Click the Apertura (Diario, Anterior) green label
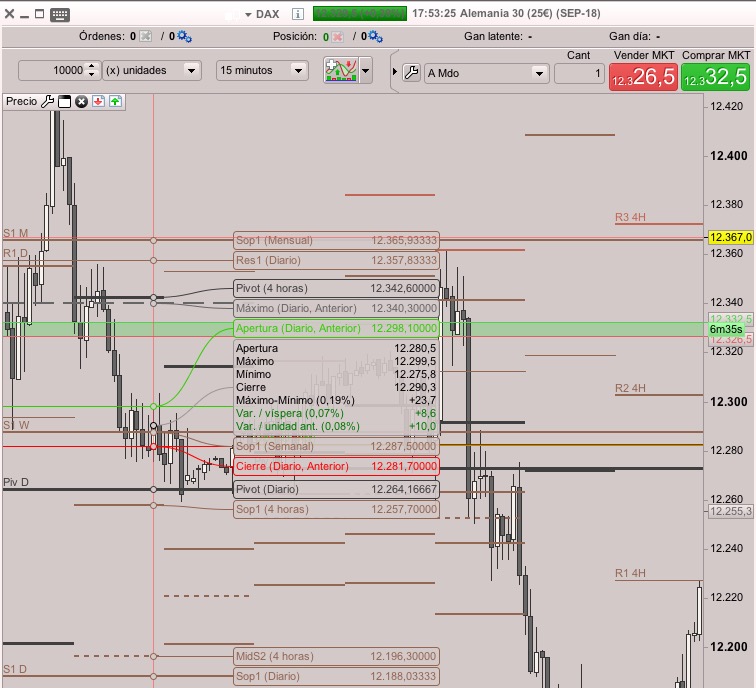The width and height of the screenshot is (756, 688). tap(336, 328)
